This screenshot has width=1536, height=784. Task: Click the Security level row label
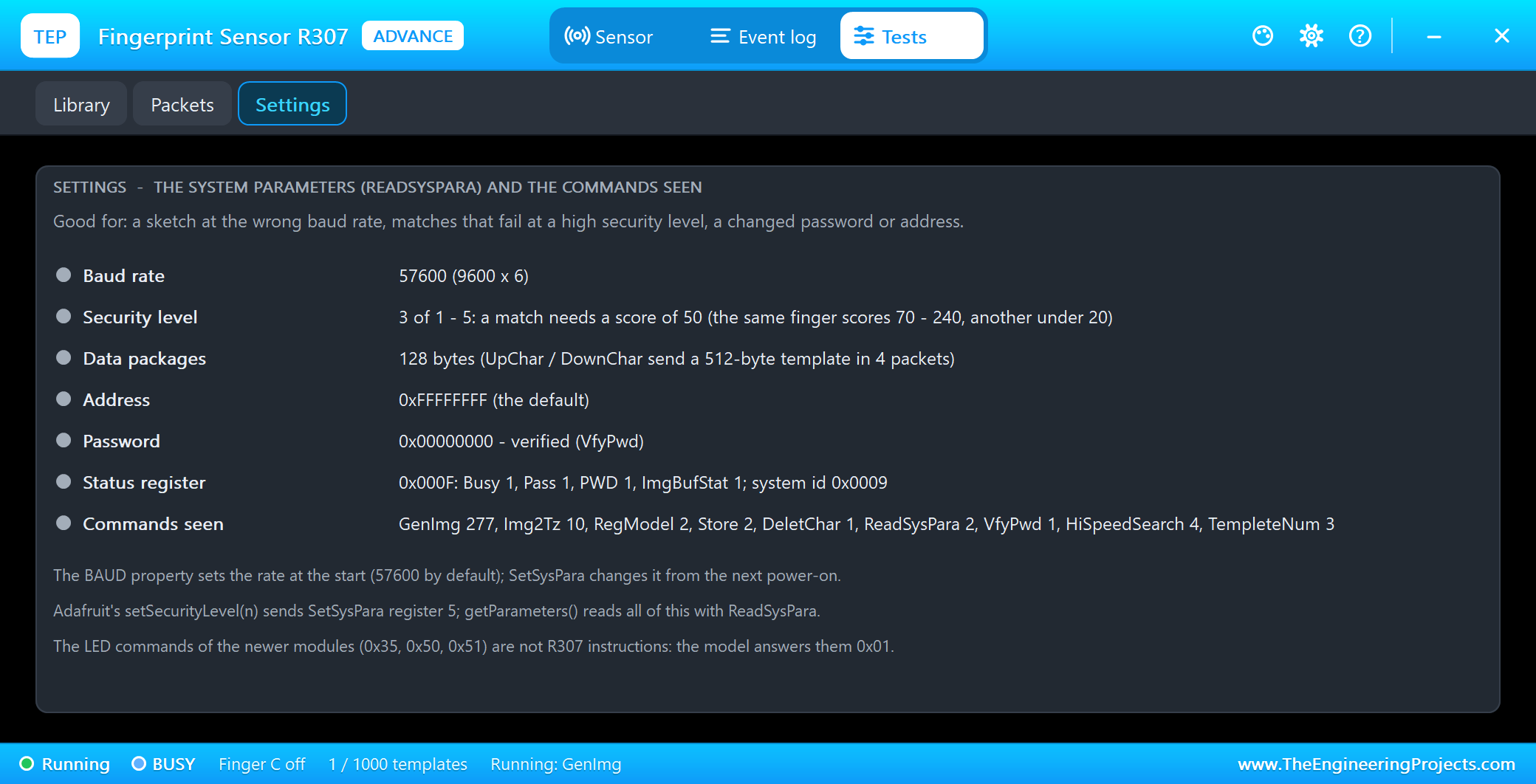(x=140, y=317)
